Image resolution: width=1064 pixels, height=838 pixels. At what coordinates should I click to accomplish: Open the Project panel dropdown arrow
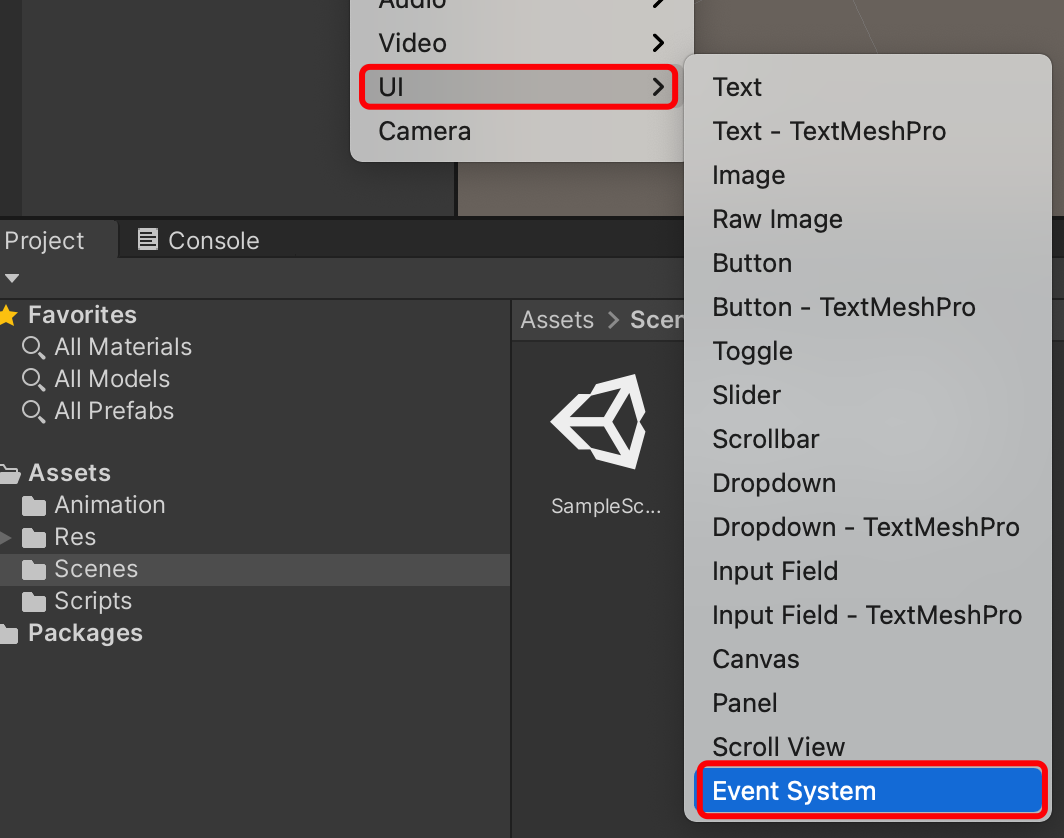[12, 278]
